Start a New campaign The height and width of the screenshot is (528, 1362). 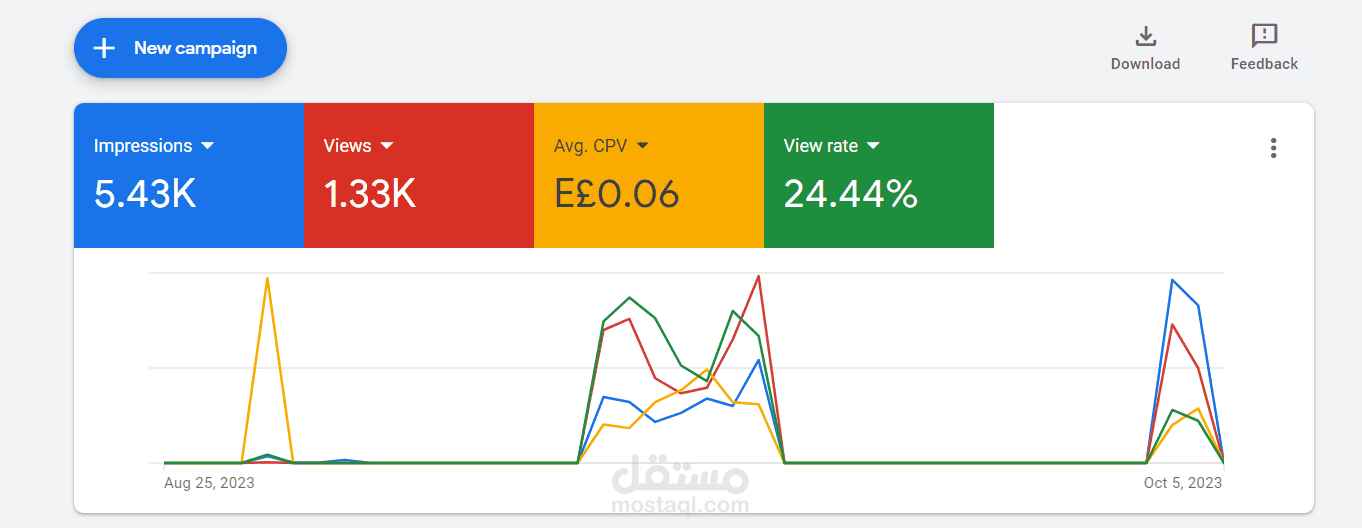pyautogui.click(x=180, y=48)
